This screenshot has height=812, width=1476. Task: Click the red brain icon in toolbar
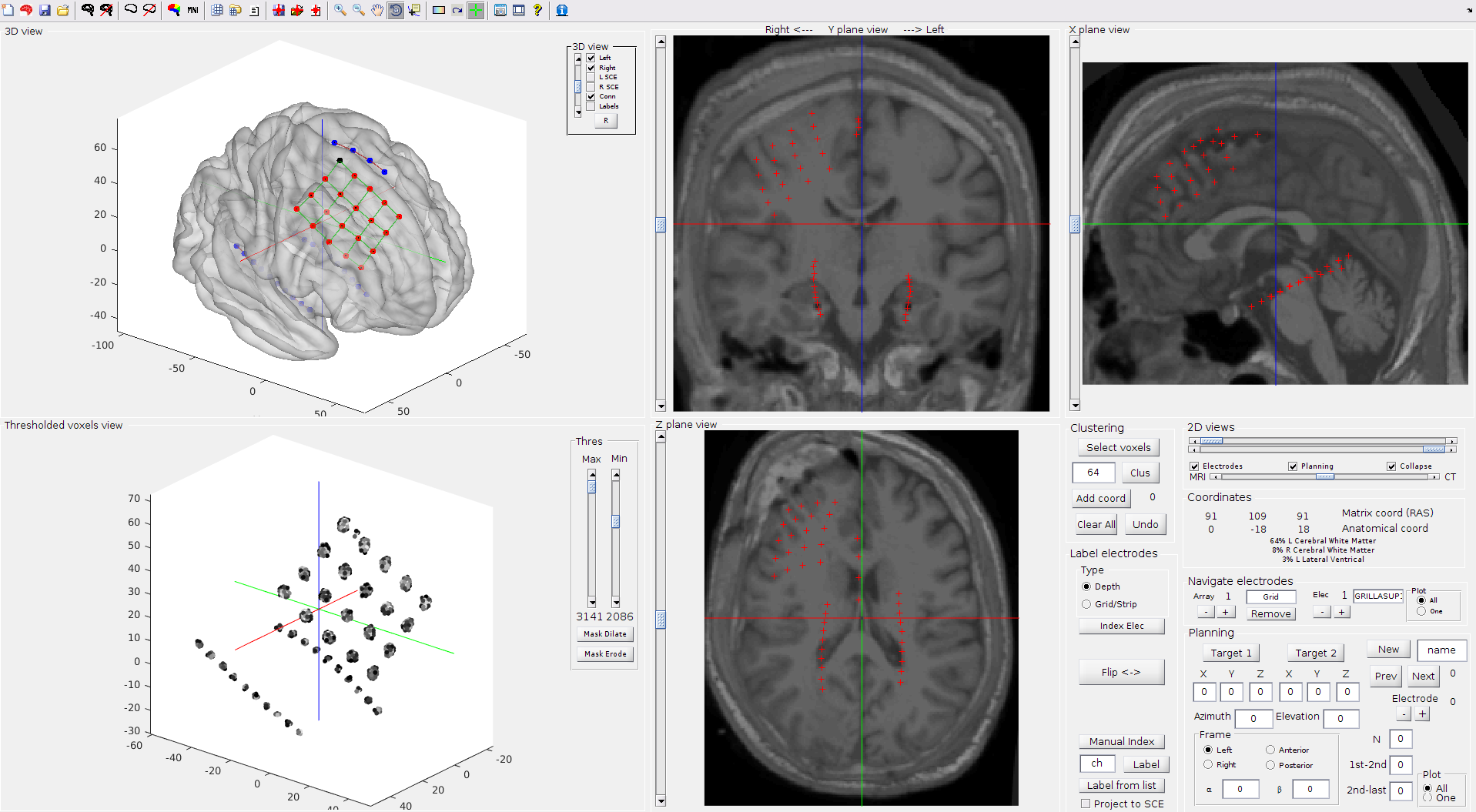(x=26, y=10)
